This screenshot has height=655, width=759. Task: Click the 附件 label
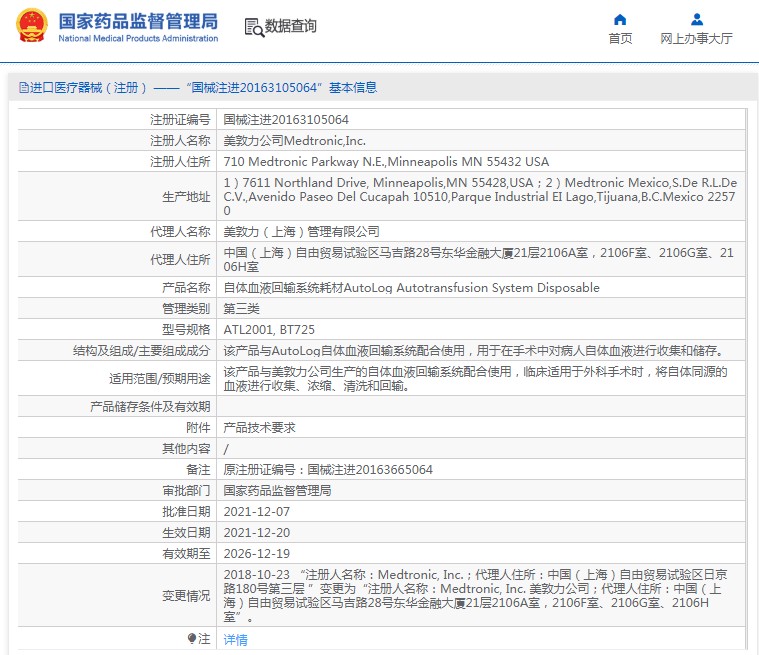pyautogui.click(x=198, y=428)
